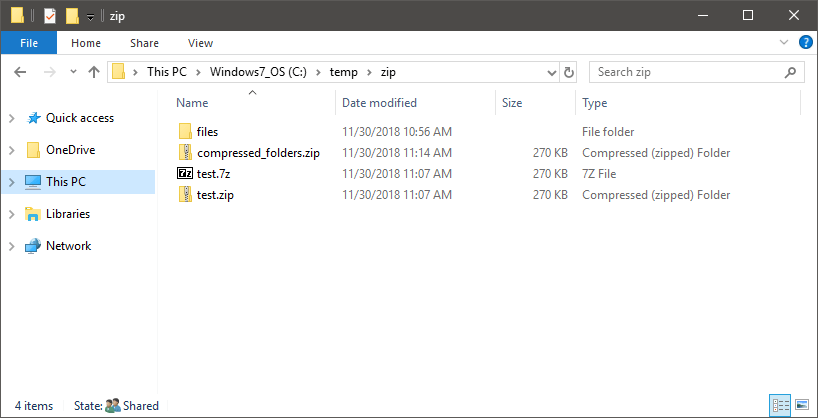Screen dimensions: 818x418
Task: Select the View ribbon tab
Action: tap(200, 43)
